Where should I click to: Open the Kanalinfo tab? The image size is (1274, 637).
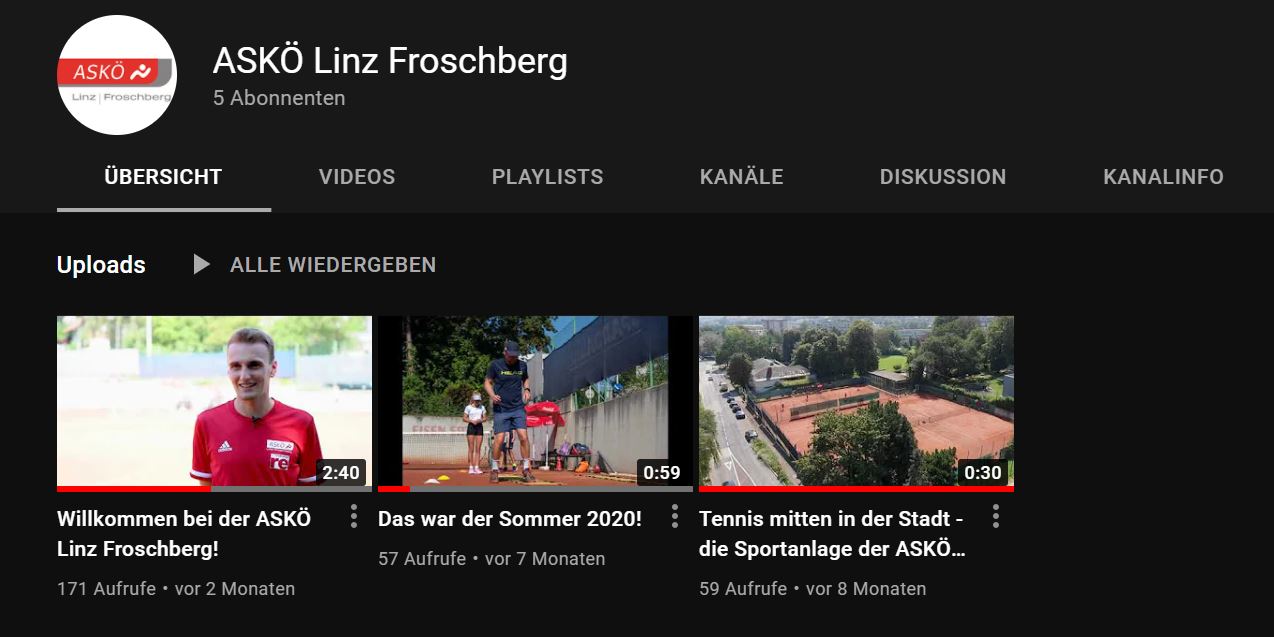[x=1164, y=177]
